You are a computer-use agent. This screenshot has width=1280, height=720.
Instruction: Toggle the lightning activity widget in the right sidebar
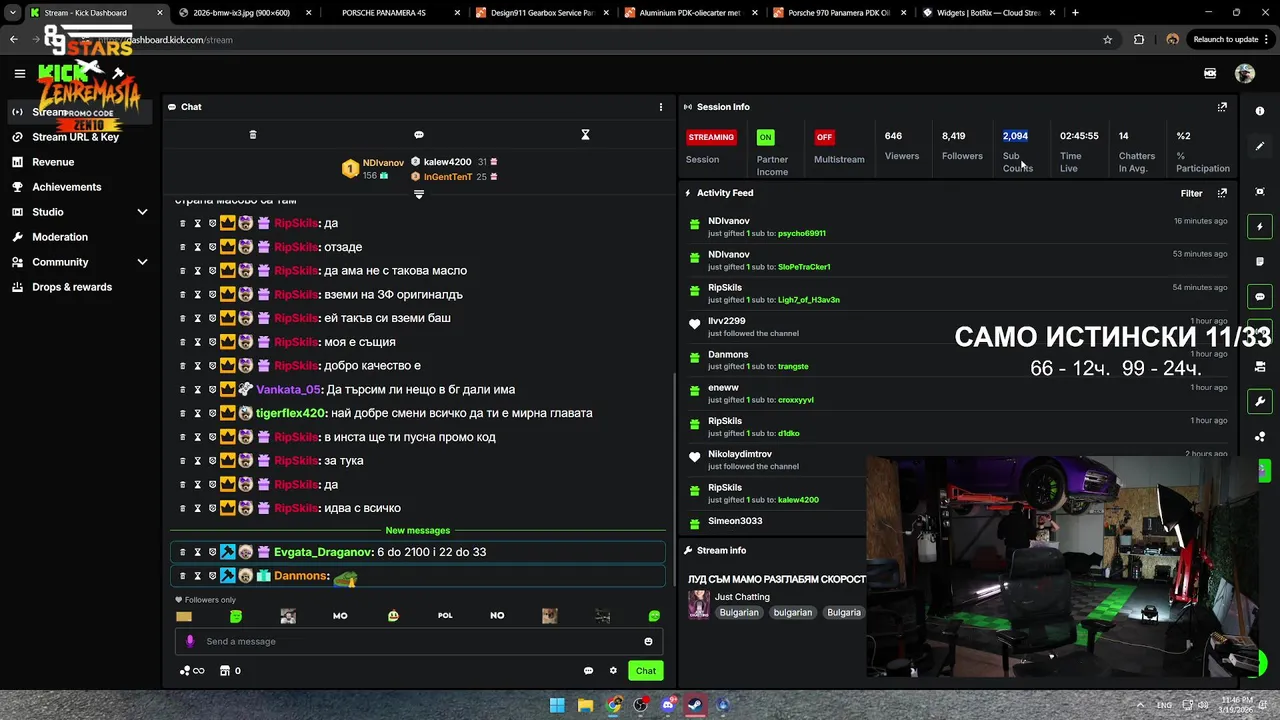tap(1260, 227)
